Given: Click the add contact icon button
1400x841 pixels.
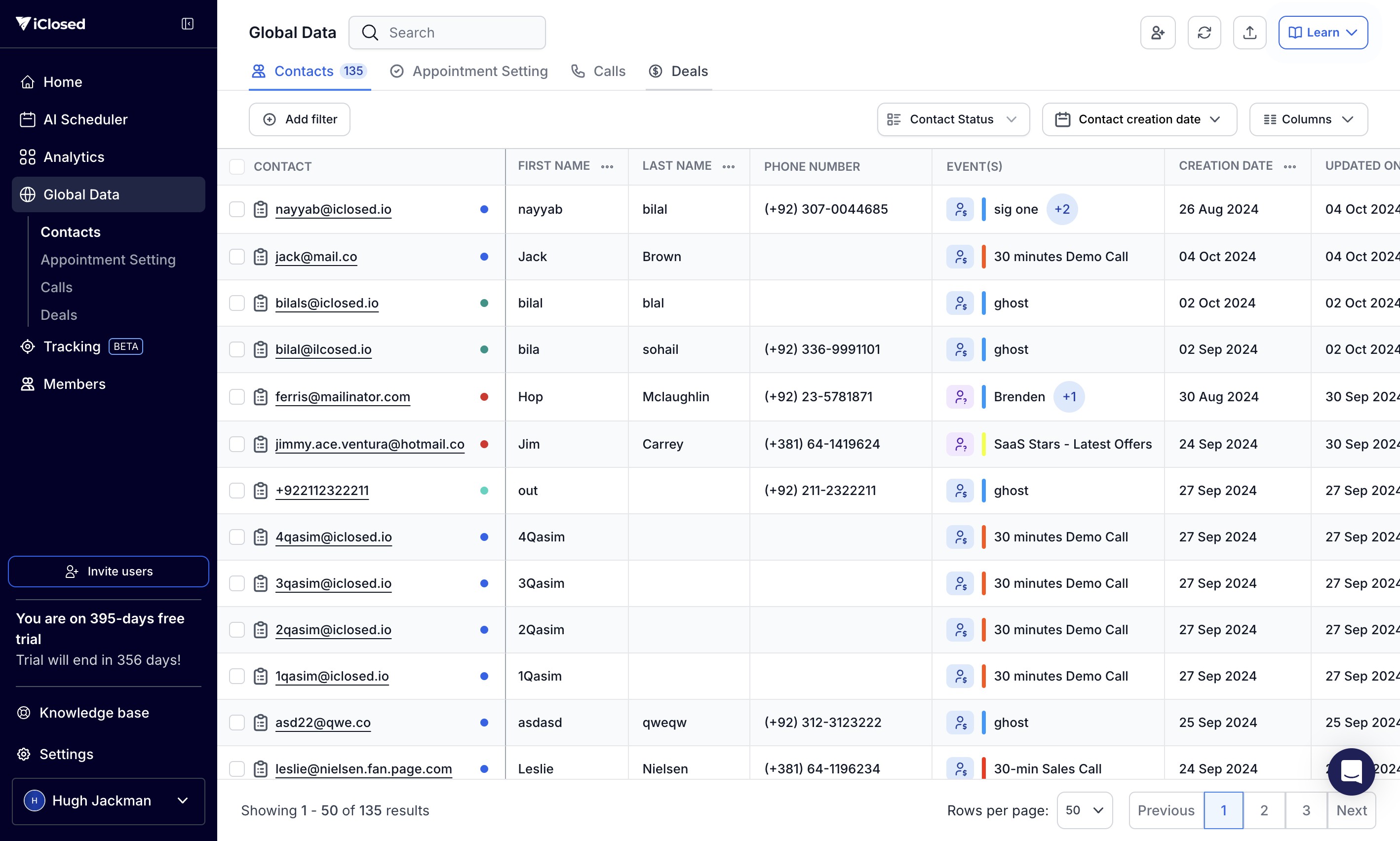Looking at the screenshot, I should point(1158,33).
